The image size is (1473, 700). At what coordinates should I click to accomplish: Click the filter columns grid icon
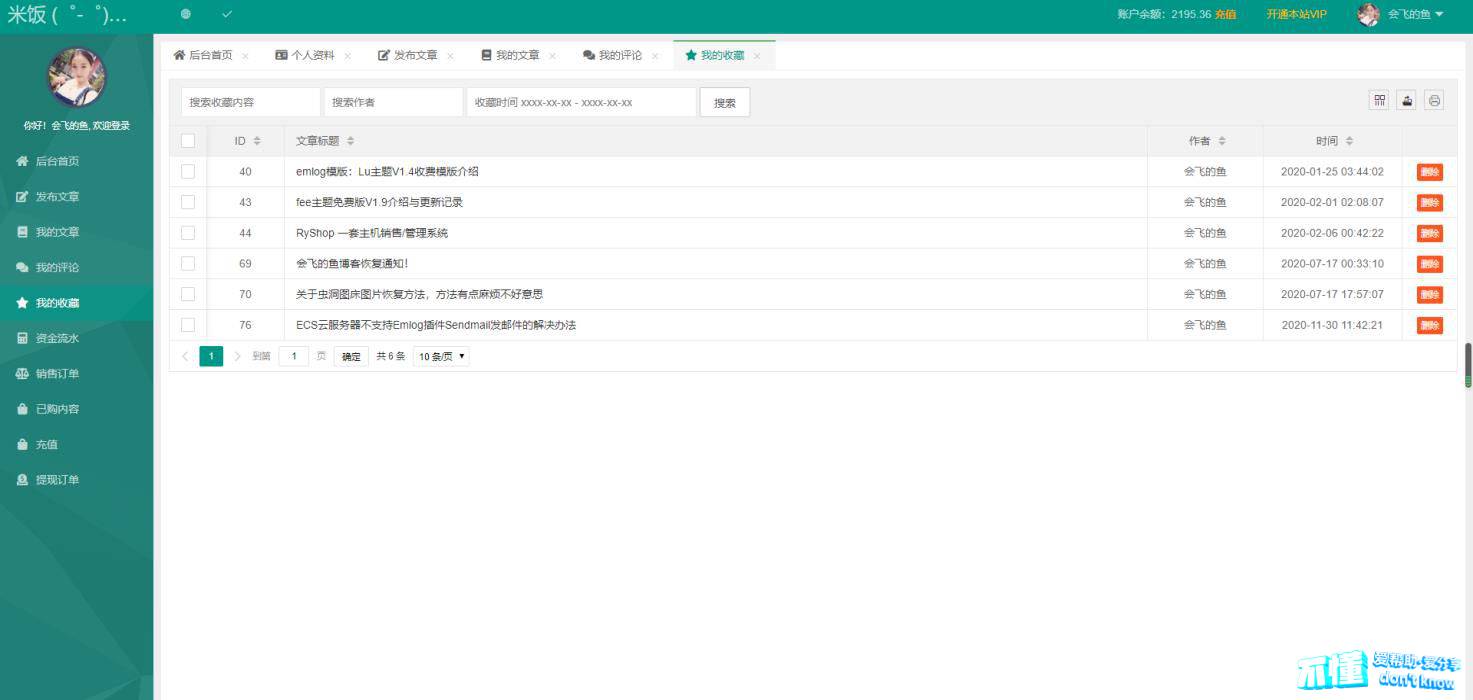point(1380,100)
